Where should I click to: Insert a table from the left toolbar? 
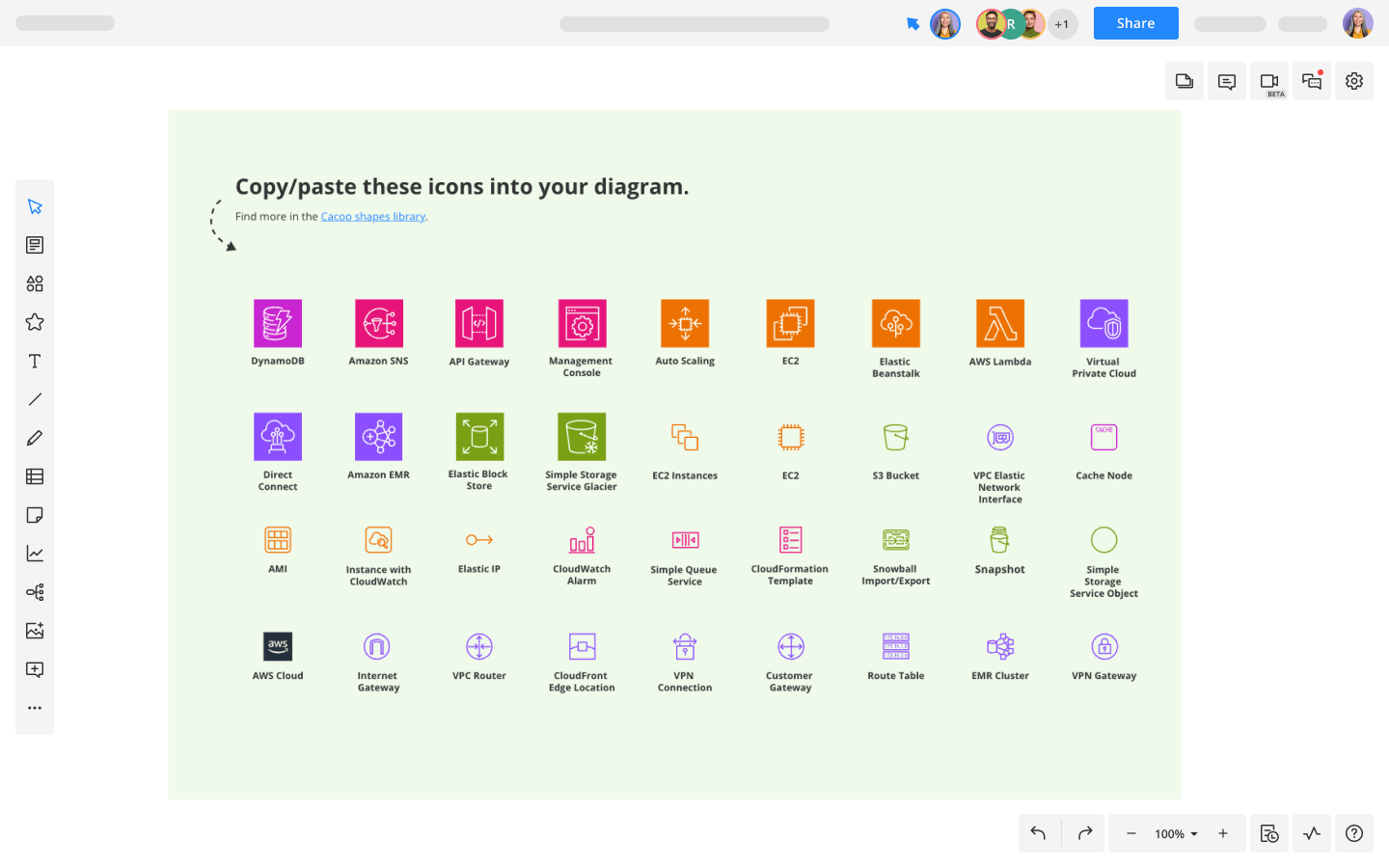coord(35,476)
